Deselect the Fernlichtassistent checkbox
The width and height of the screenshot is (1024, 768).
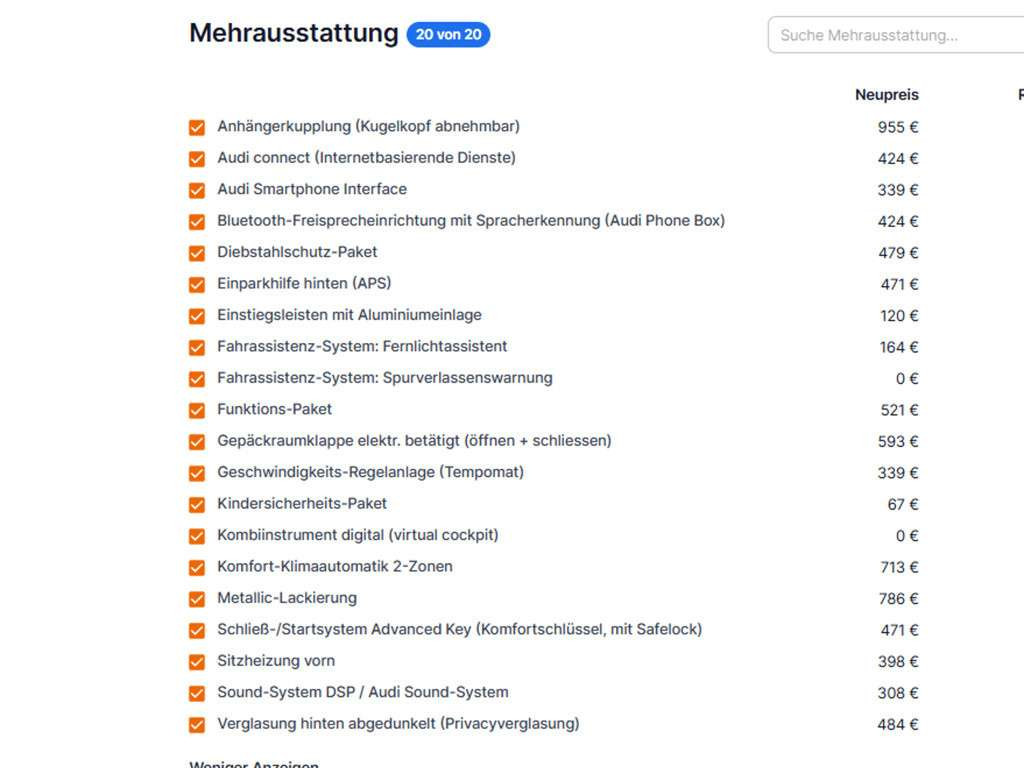[197, 348]
